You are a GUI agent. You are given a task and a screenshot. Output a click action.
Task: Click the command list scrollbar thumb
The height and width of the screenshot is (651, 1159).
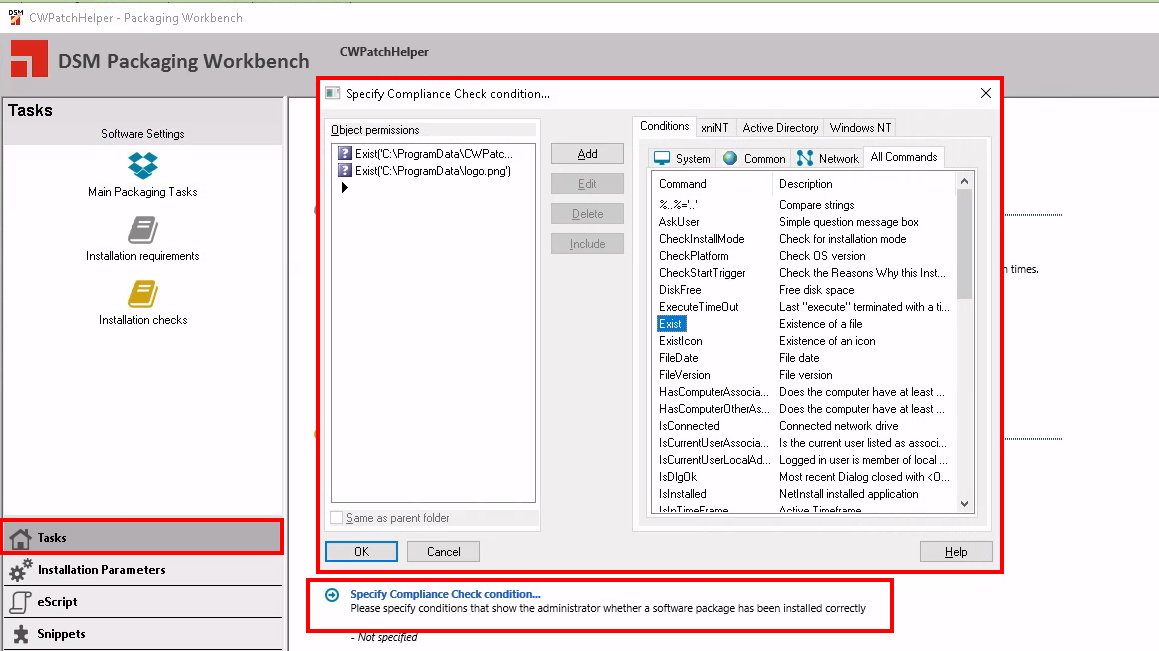(964, 244)
